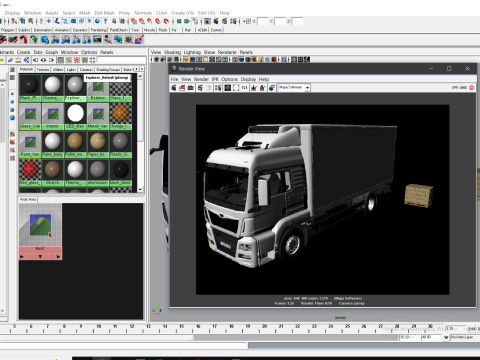
Task: Keep image icon in Render View
Action: click(254, 88)
